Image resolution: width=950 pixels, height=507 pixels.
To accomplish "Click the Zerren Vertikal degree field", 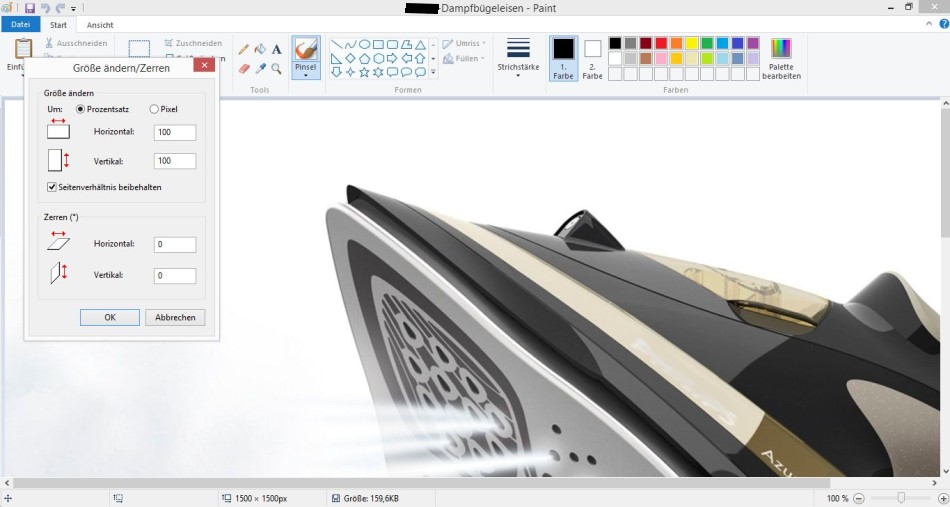I will tap(174, 276).
